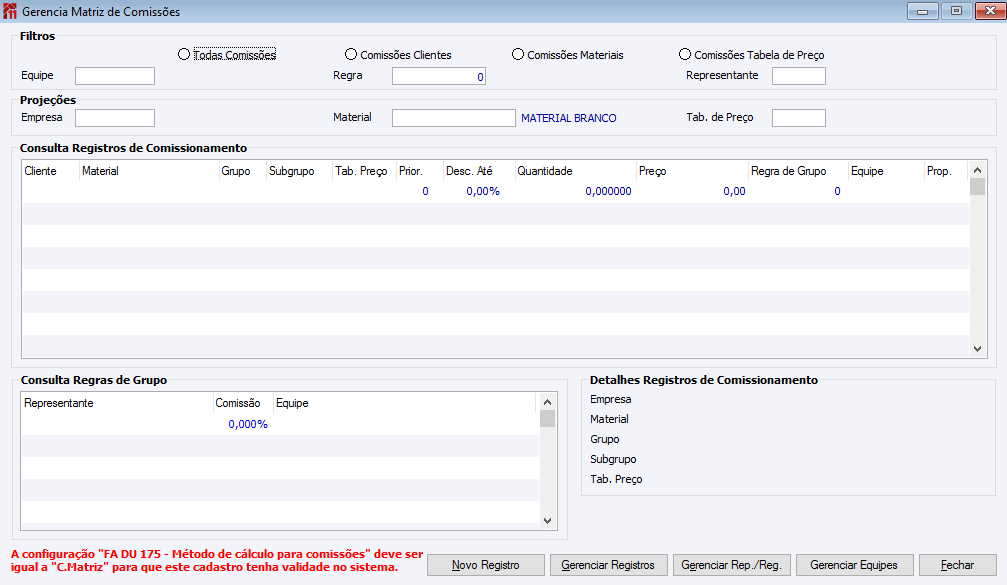Click the application icon in title bar
The height and width of the screenshot is (585, 1007).
coord(11,12)
